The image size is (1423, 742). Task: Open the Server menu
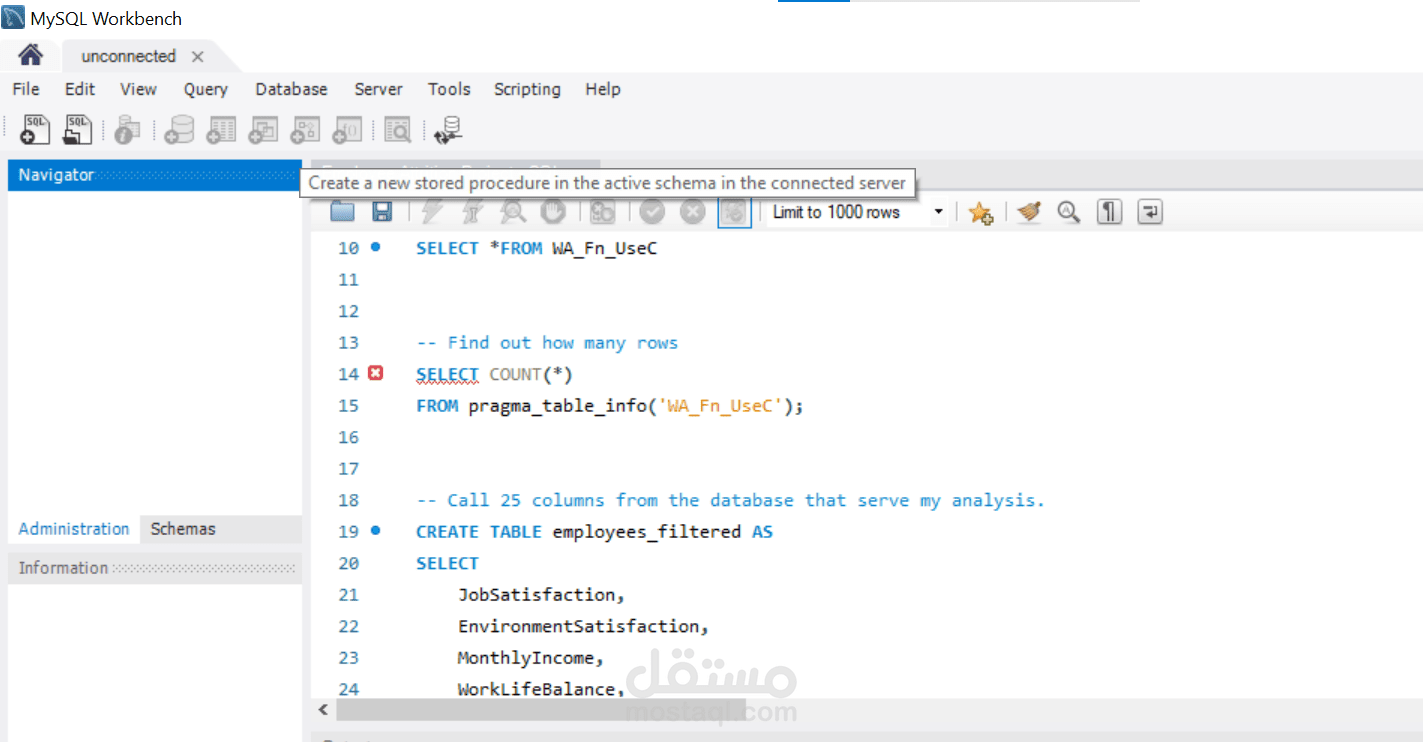pos(378,89)
